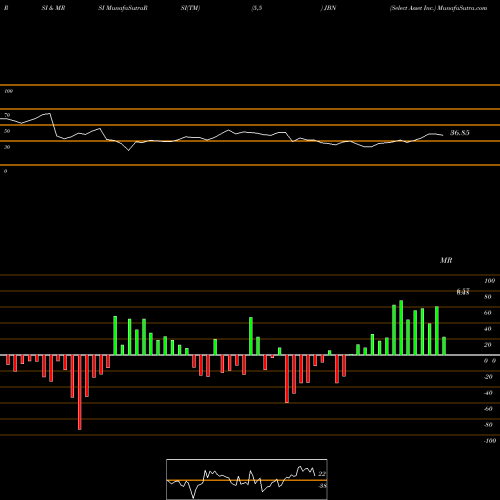500x500 pixels.
Task: Click the 80 label on MR axis
Action: tap(488, 297)
